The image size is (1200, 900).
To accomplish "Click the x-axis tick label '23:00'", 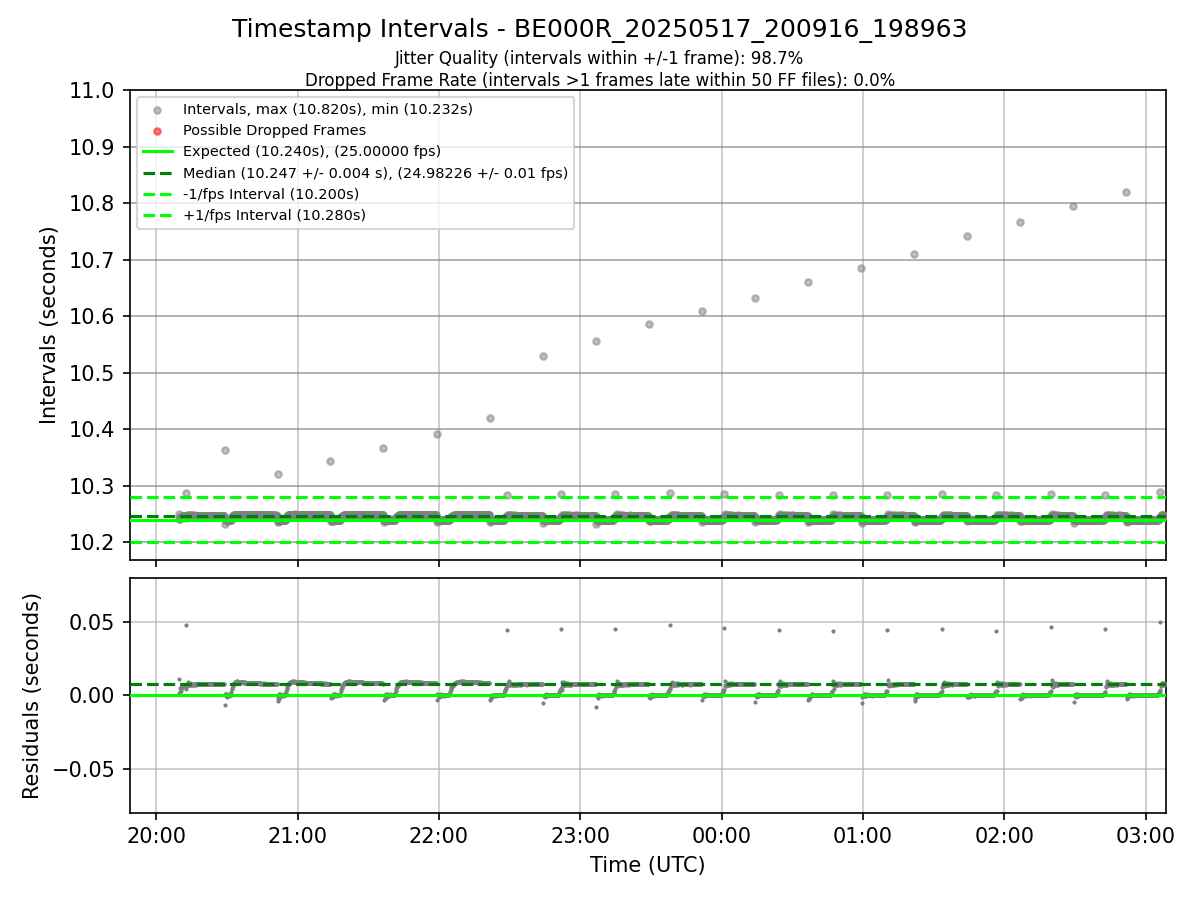I will click(580, 835).
